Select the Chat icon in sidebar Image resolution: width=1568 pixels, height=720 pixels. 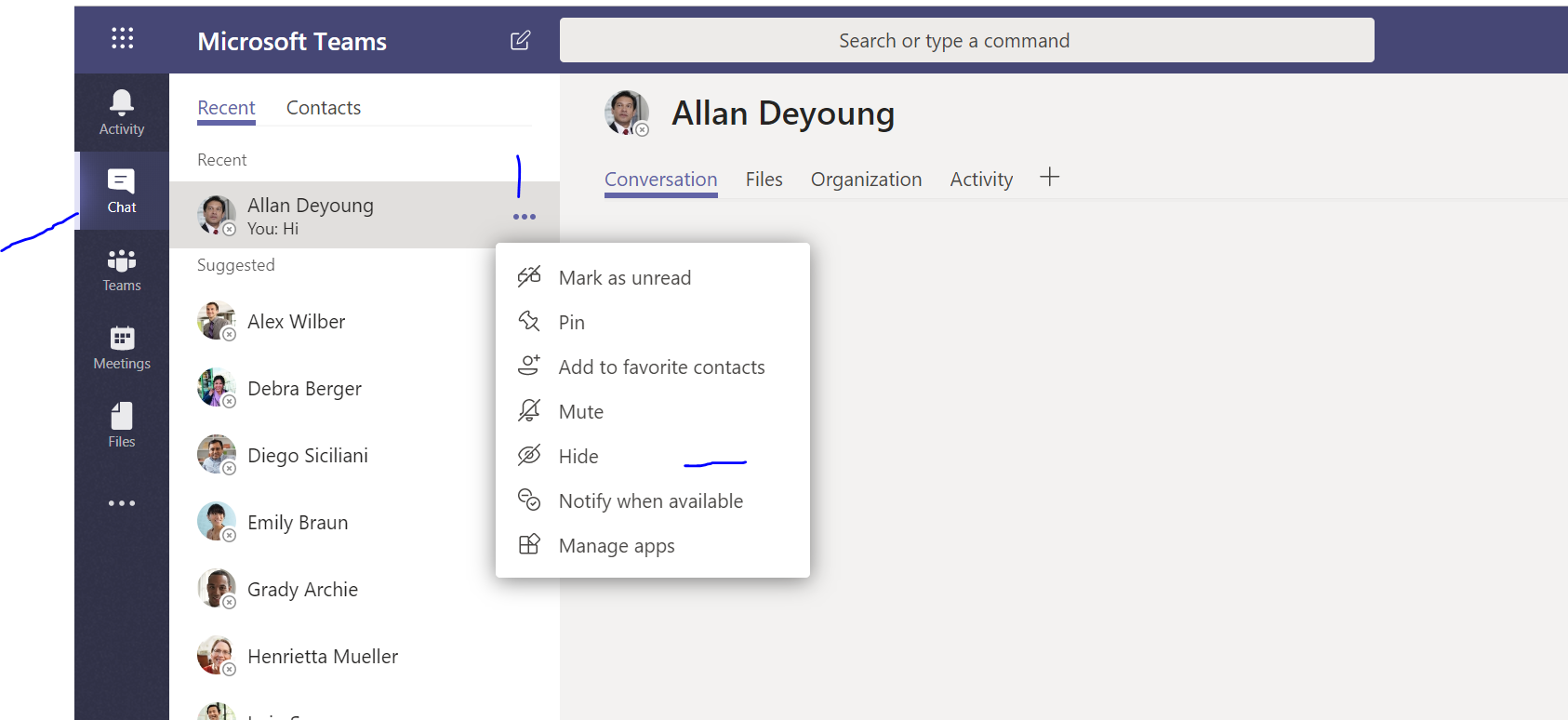pos(122,191)
